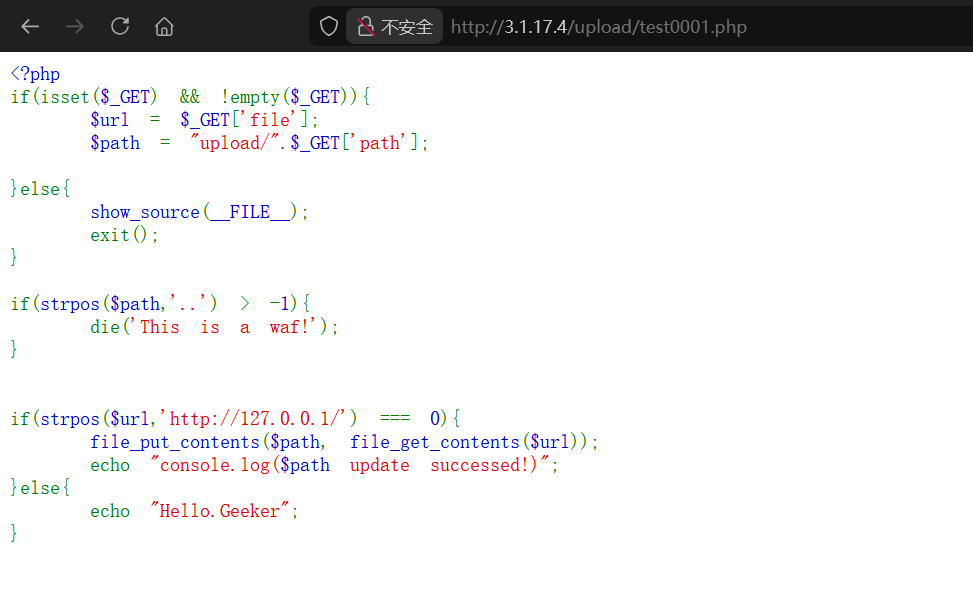Click the 不安全 security label

(x=407, y=27)
